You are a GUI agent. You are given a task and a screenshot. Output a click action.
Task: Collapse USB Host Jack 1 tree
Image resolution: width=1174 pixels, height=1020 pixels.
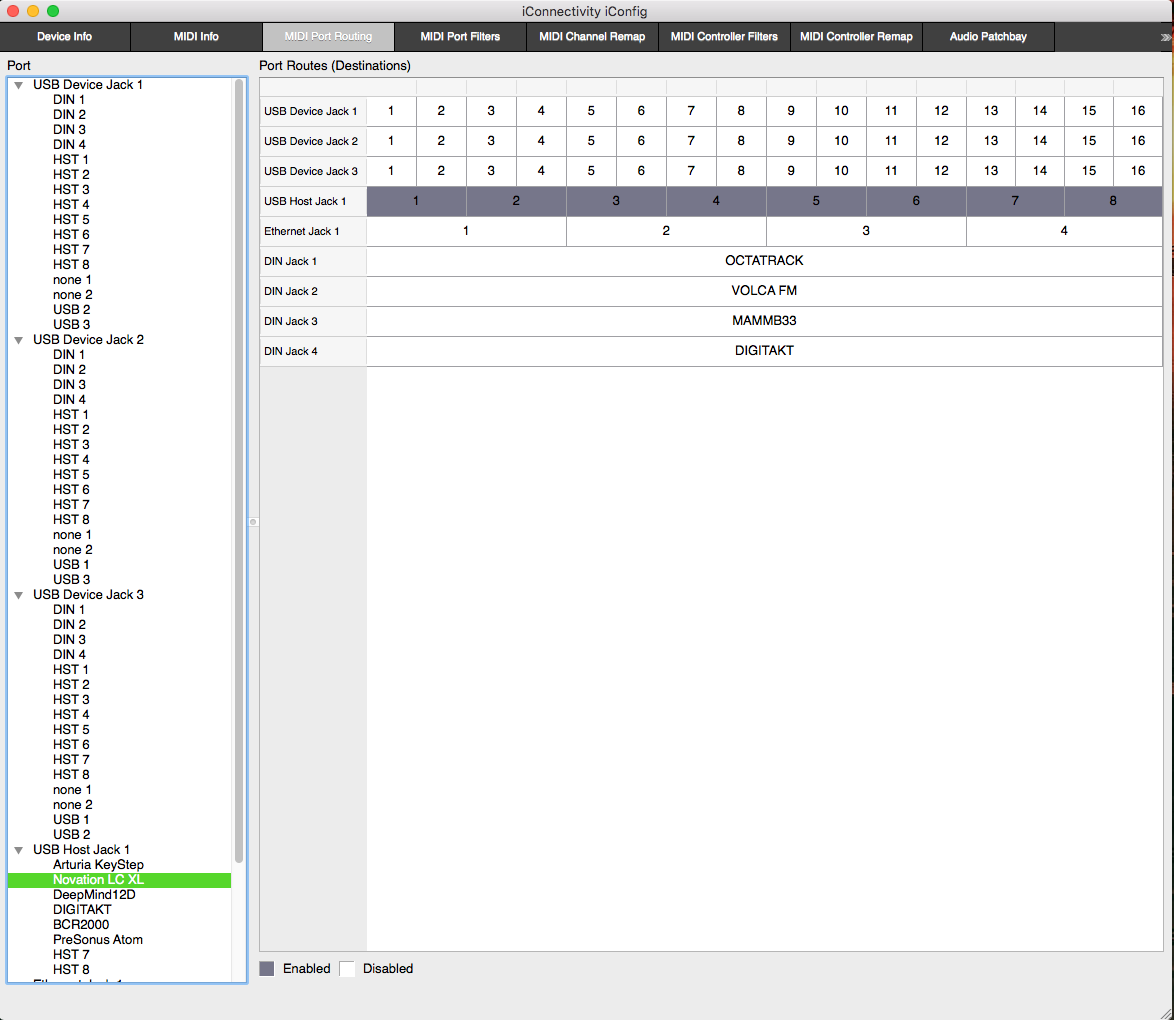[19, 850]
